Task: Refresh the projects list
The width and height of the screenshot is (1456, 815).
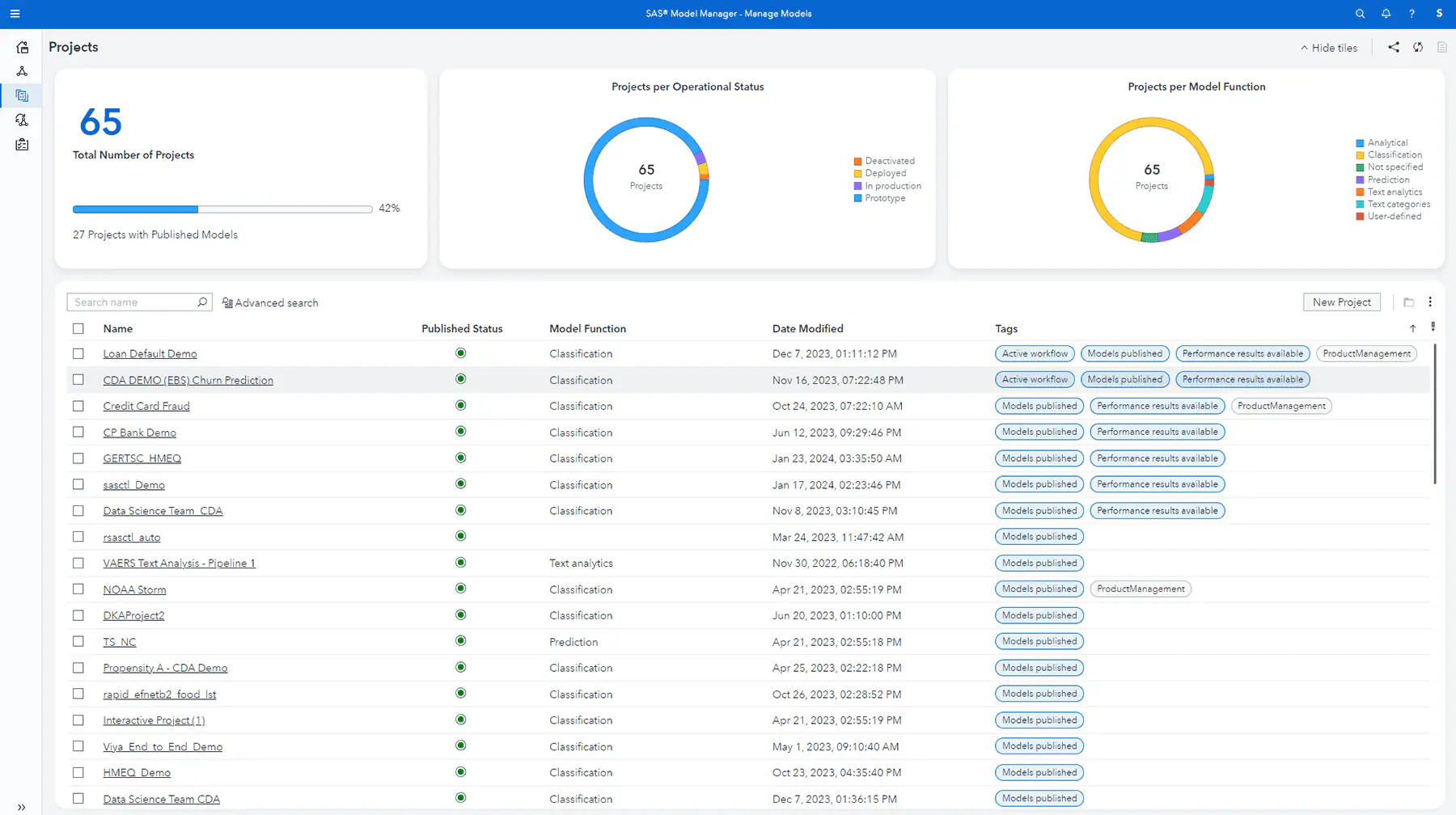Action: 1418,48
